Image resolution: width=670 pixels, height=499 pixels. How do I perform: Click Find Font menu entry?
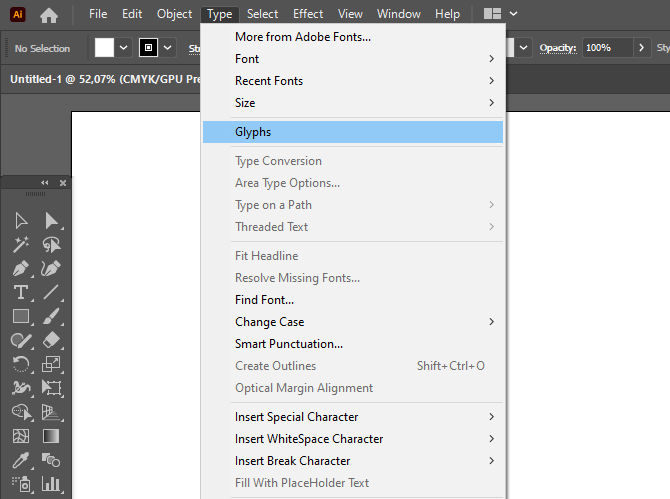pyautogui.click(x=264, y=300)
